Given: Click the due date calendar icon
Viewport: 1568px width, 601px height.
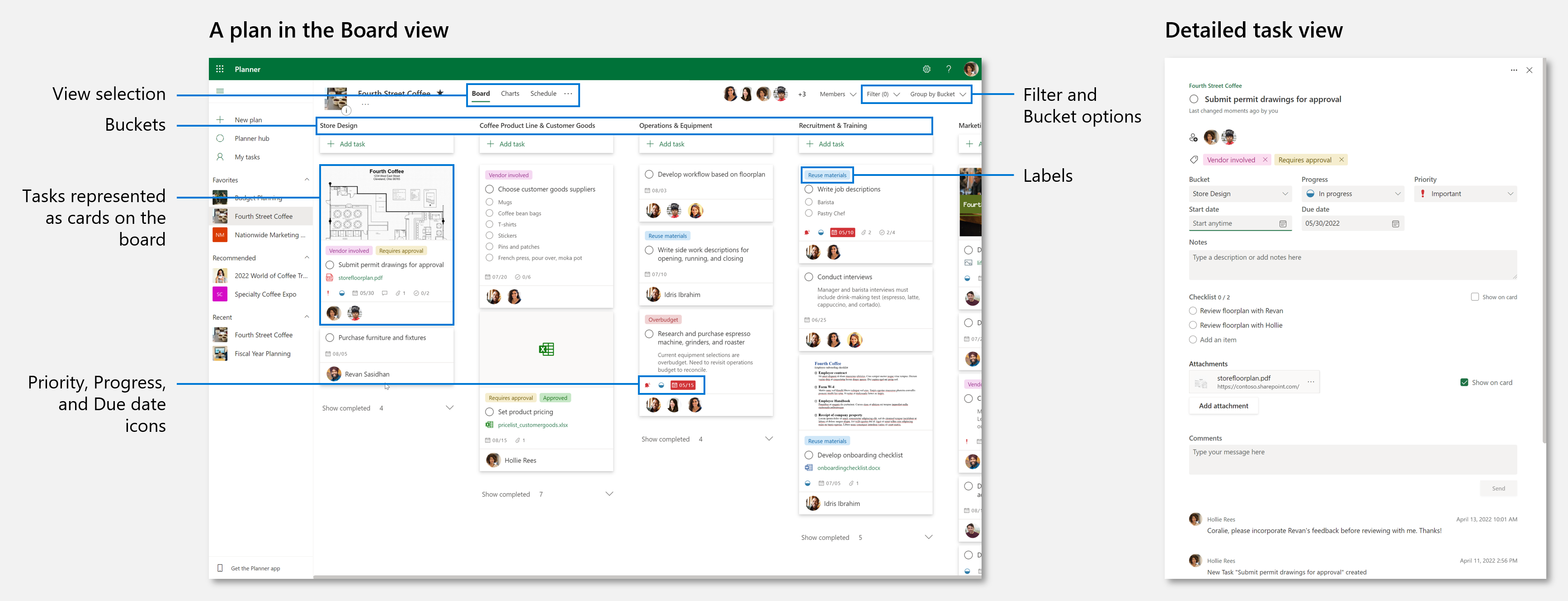Looking at the screenshot, I should pos(1395,224).
